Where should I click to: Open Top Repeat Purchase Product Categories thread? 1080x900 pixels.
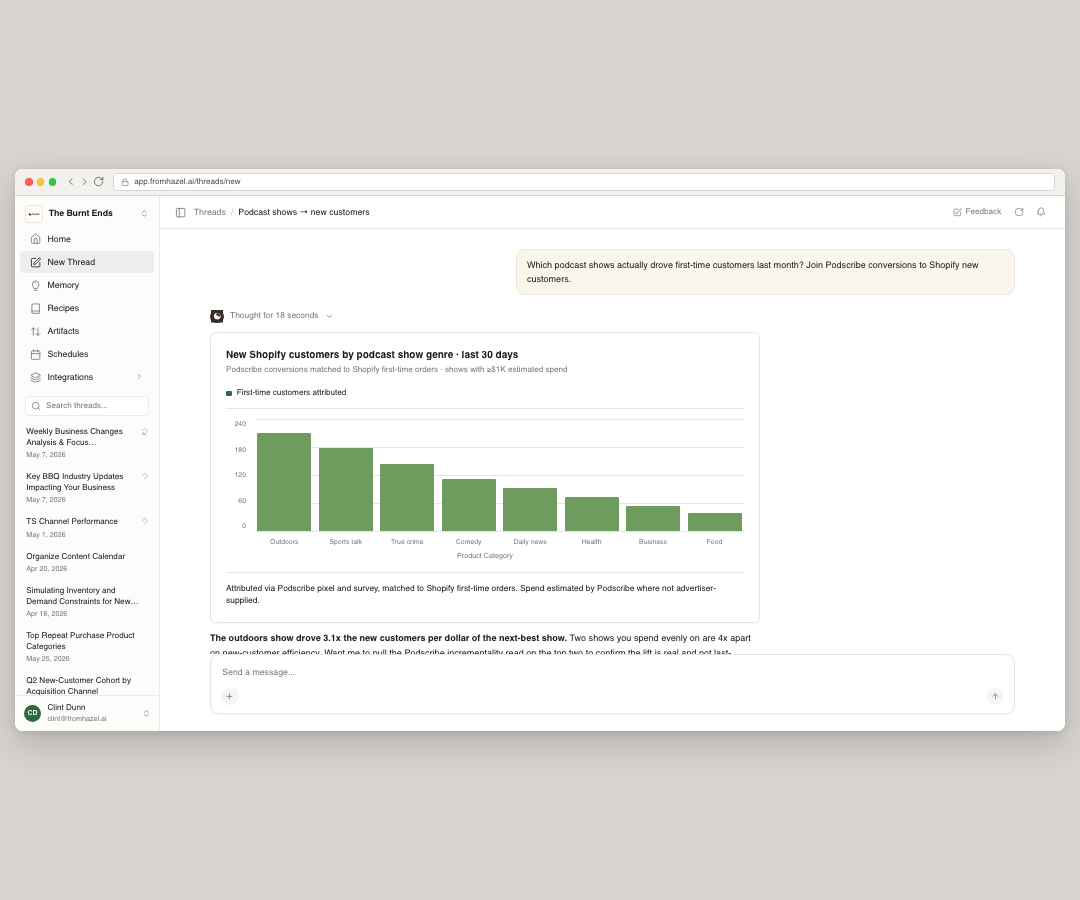81,646
